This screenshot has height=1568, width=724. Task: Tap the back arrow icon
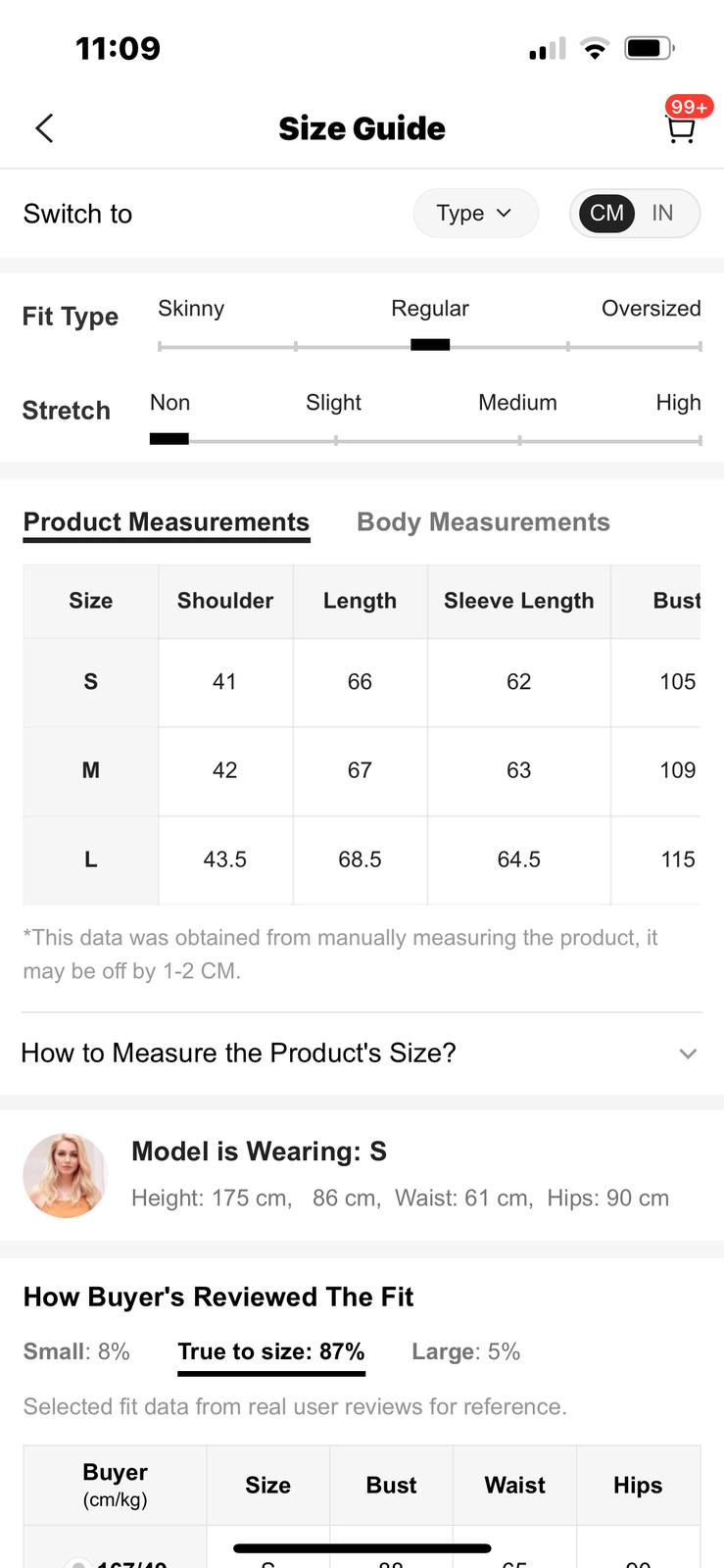click(44, 128)
